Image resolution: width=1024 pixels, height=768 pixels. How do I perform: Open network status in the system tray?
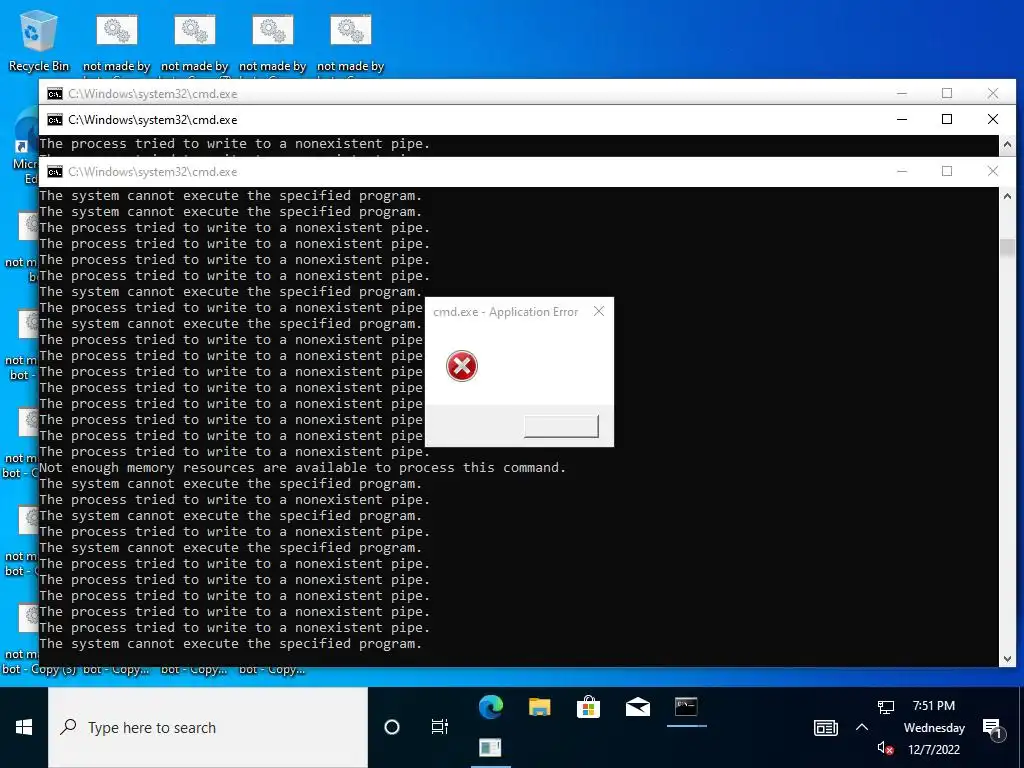886,706
